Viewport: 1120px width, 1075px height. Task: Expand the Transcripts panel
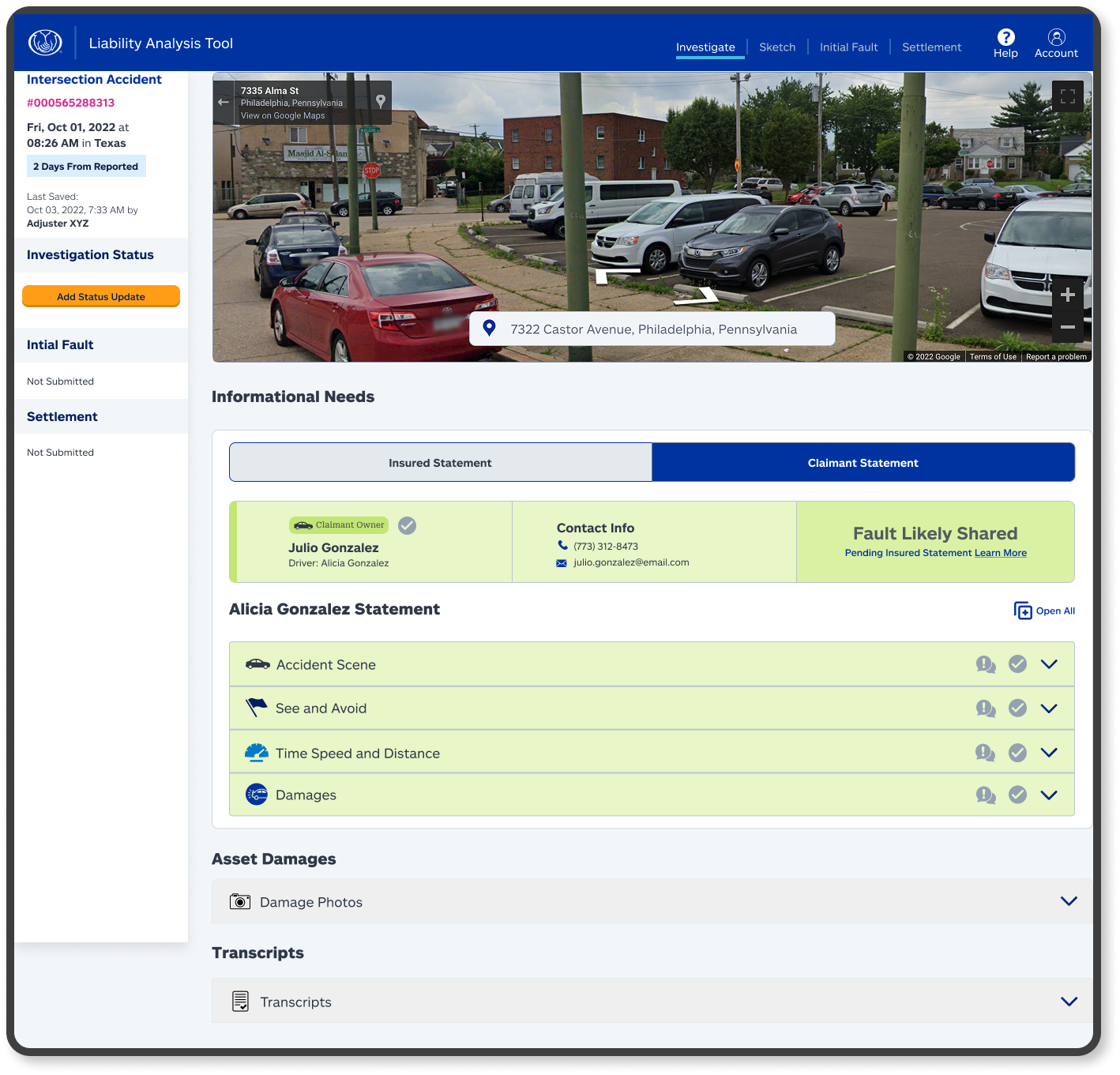pyautogui.click(x=1069, y=1002)
